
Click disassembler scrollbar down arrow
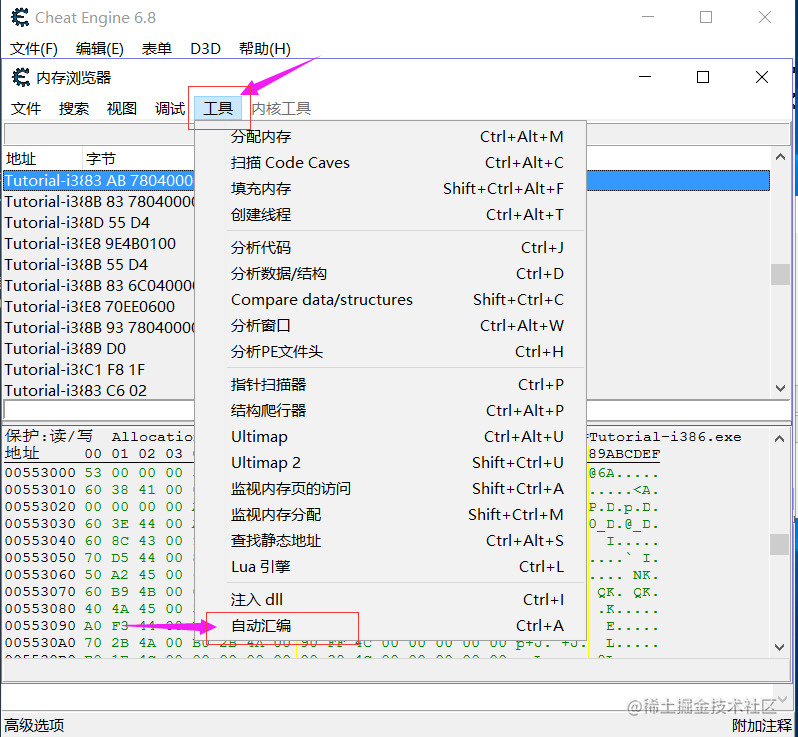point(780,388)
